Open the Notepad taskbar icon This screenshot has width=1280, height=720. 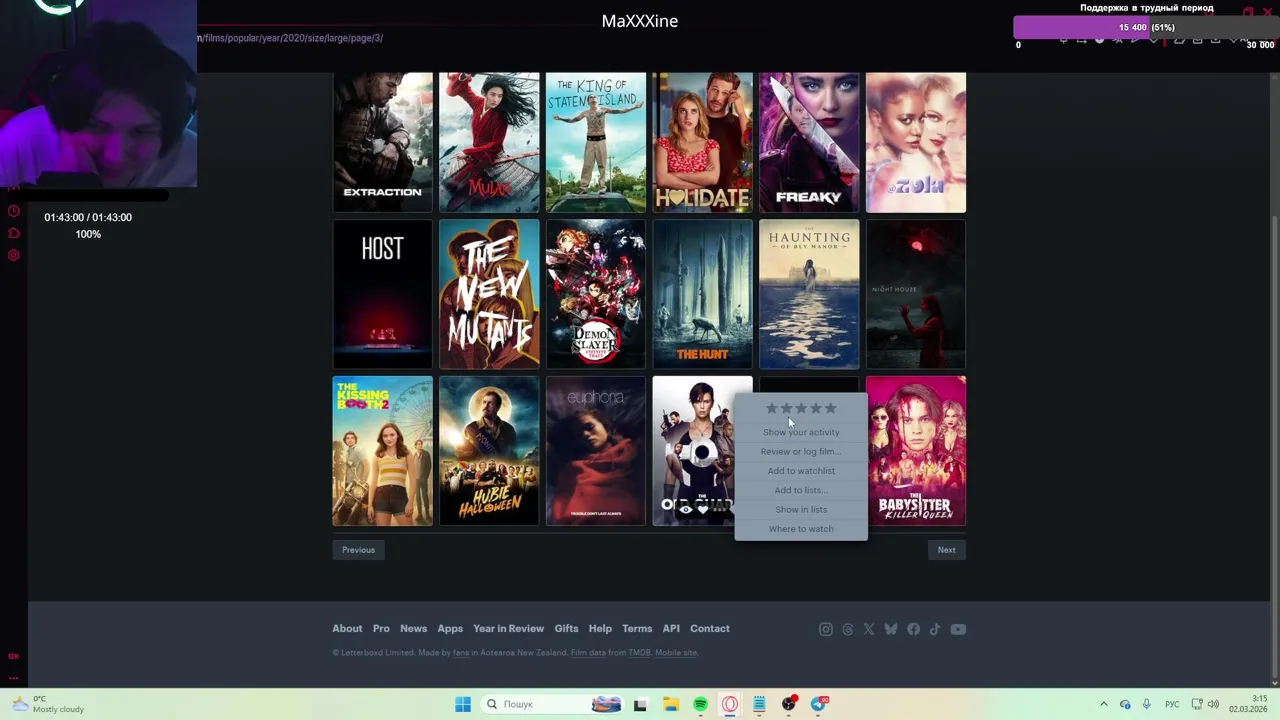point(759,704)
